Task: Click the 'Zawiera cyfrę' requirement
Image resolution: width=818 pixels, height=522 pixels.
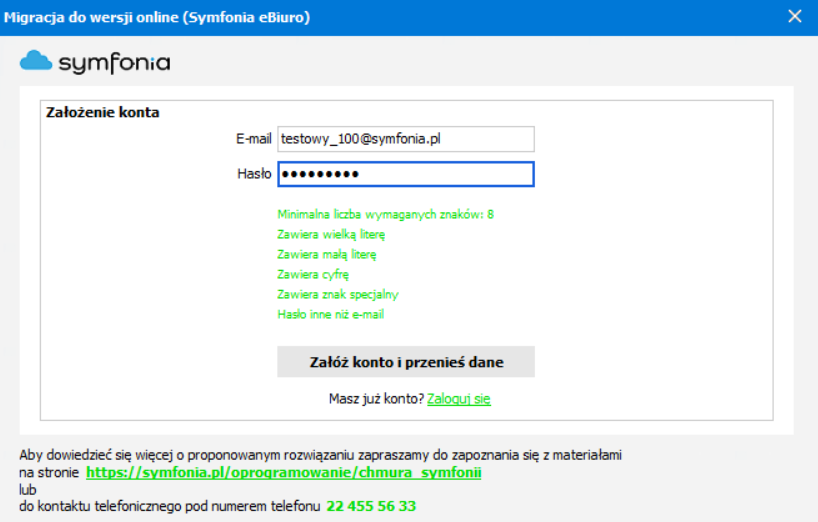Action: (x=312, y=274)
